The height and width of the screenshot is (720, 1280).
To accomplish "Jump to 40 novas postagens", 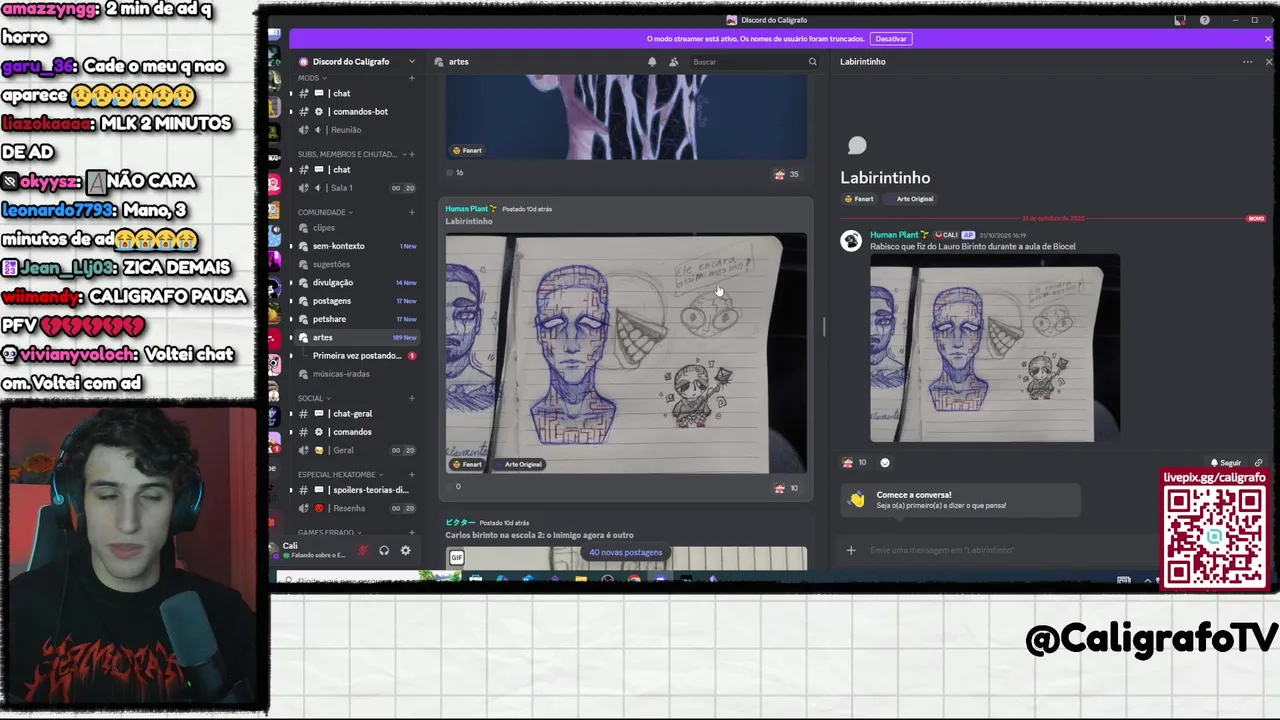I will pos(625,552).
